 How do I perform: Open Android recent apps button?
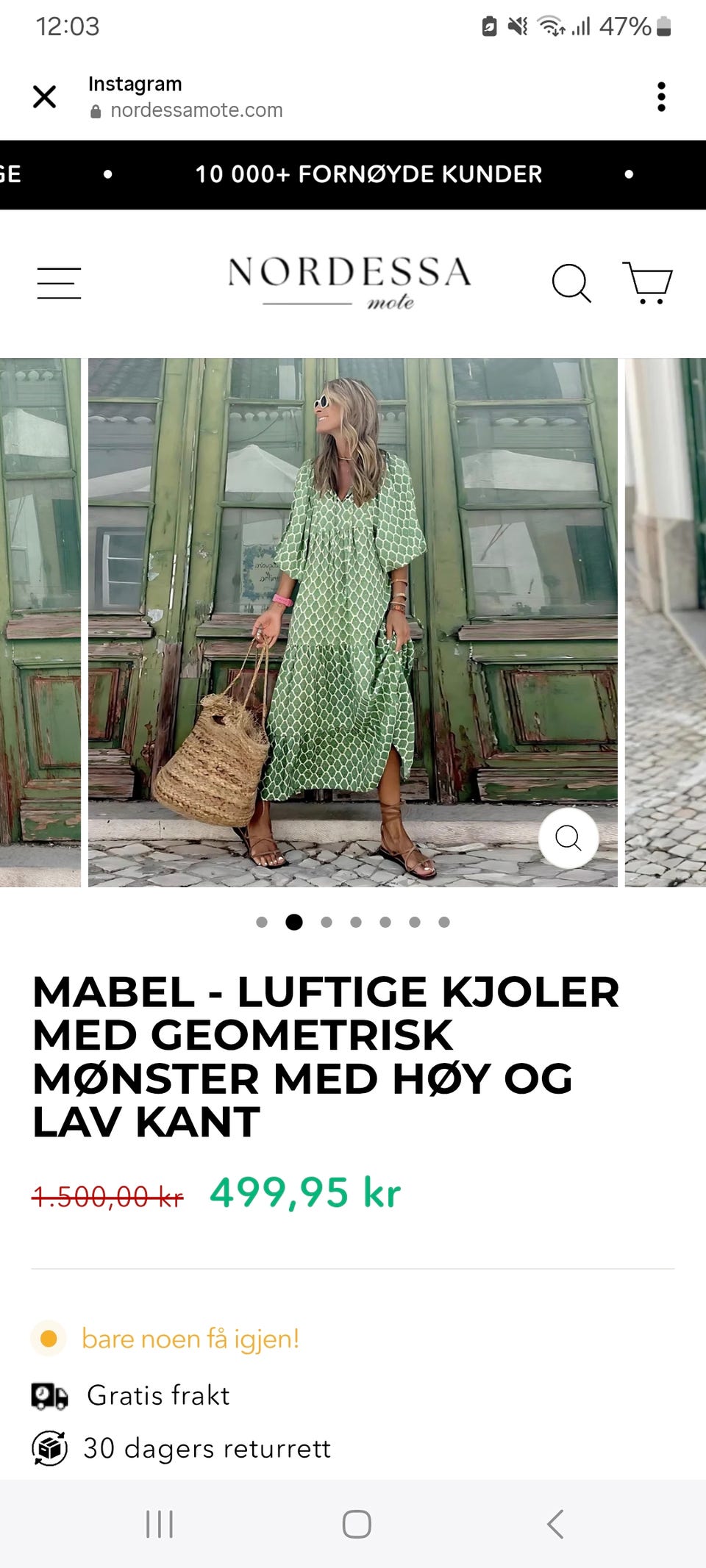coord(160,1524)
